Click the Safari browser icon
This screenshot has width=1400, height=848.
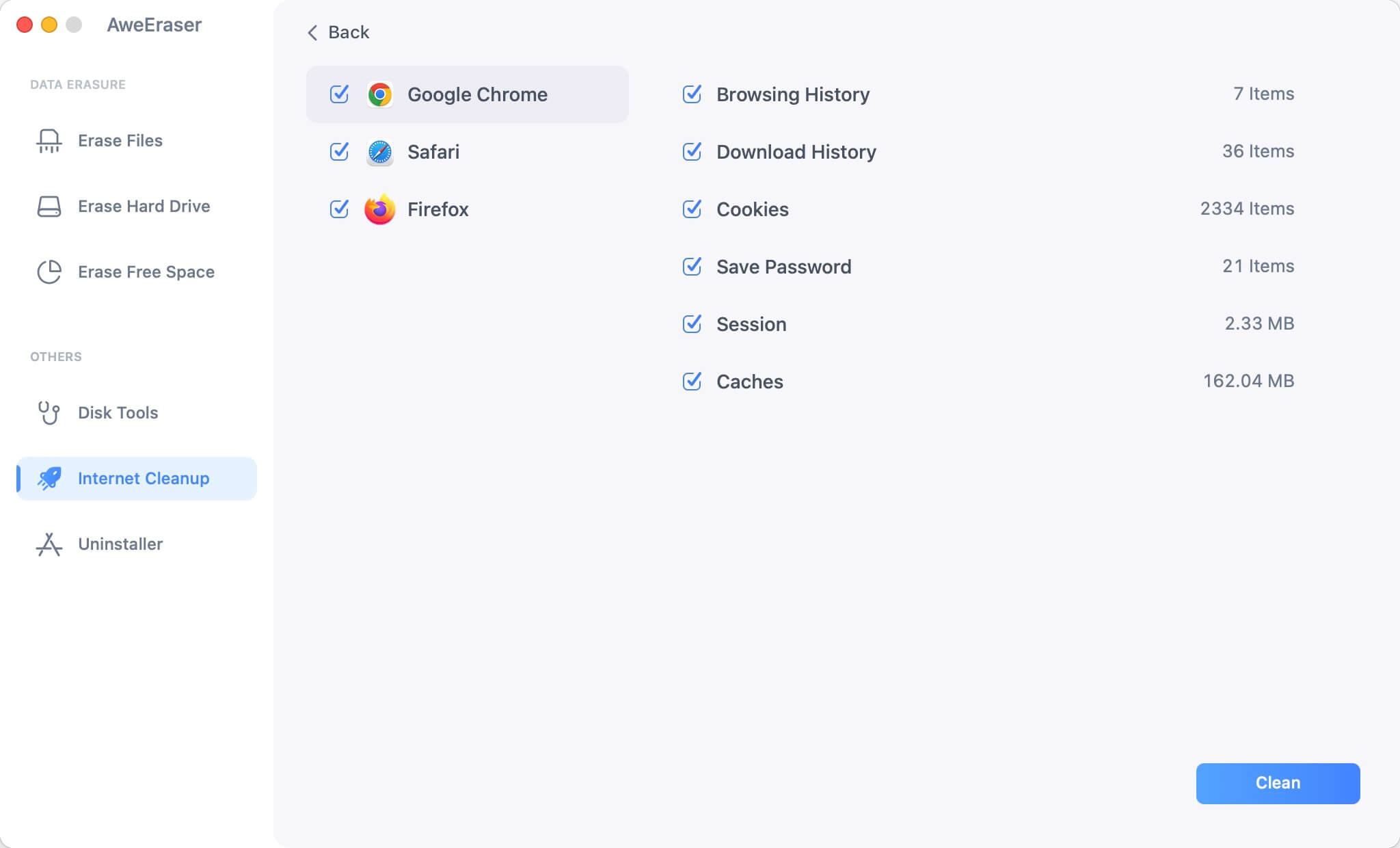380,153
